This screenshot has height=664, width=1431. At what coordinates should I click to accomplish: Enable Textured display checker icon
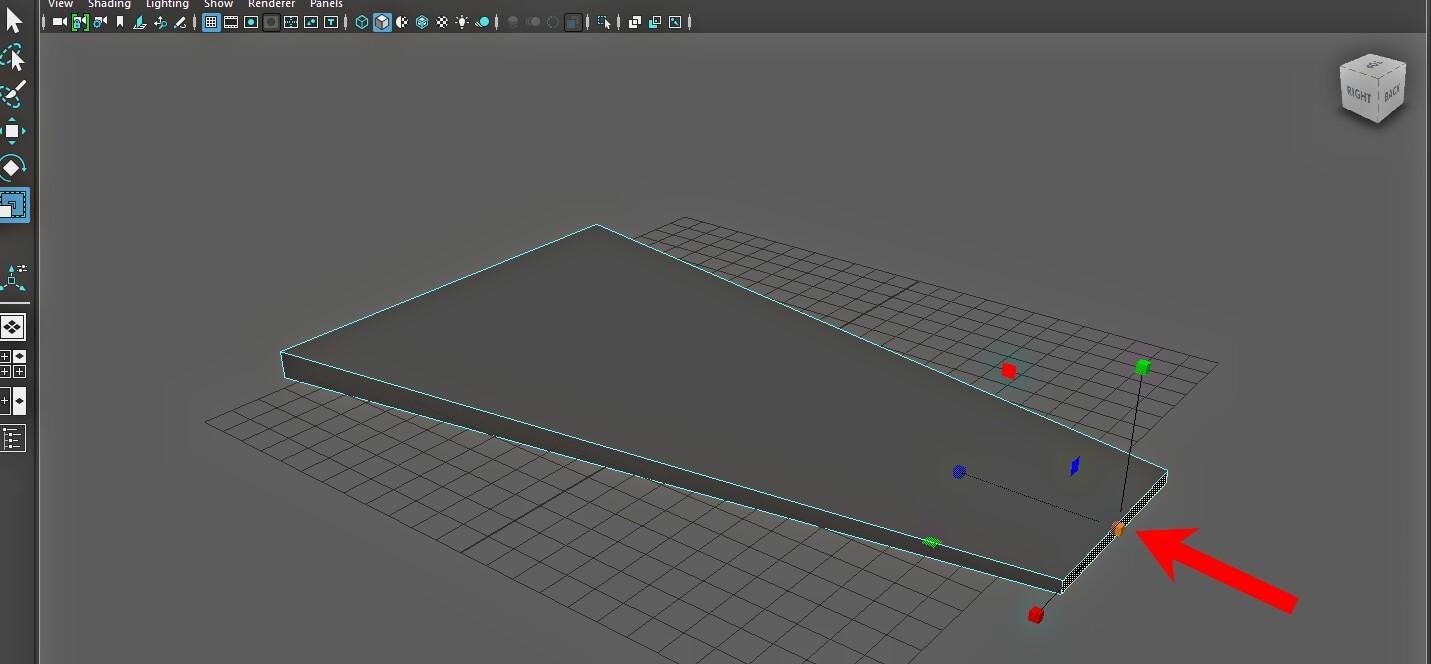442,22
